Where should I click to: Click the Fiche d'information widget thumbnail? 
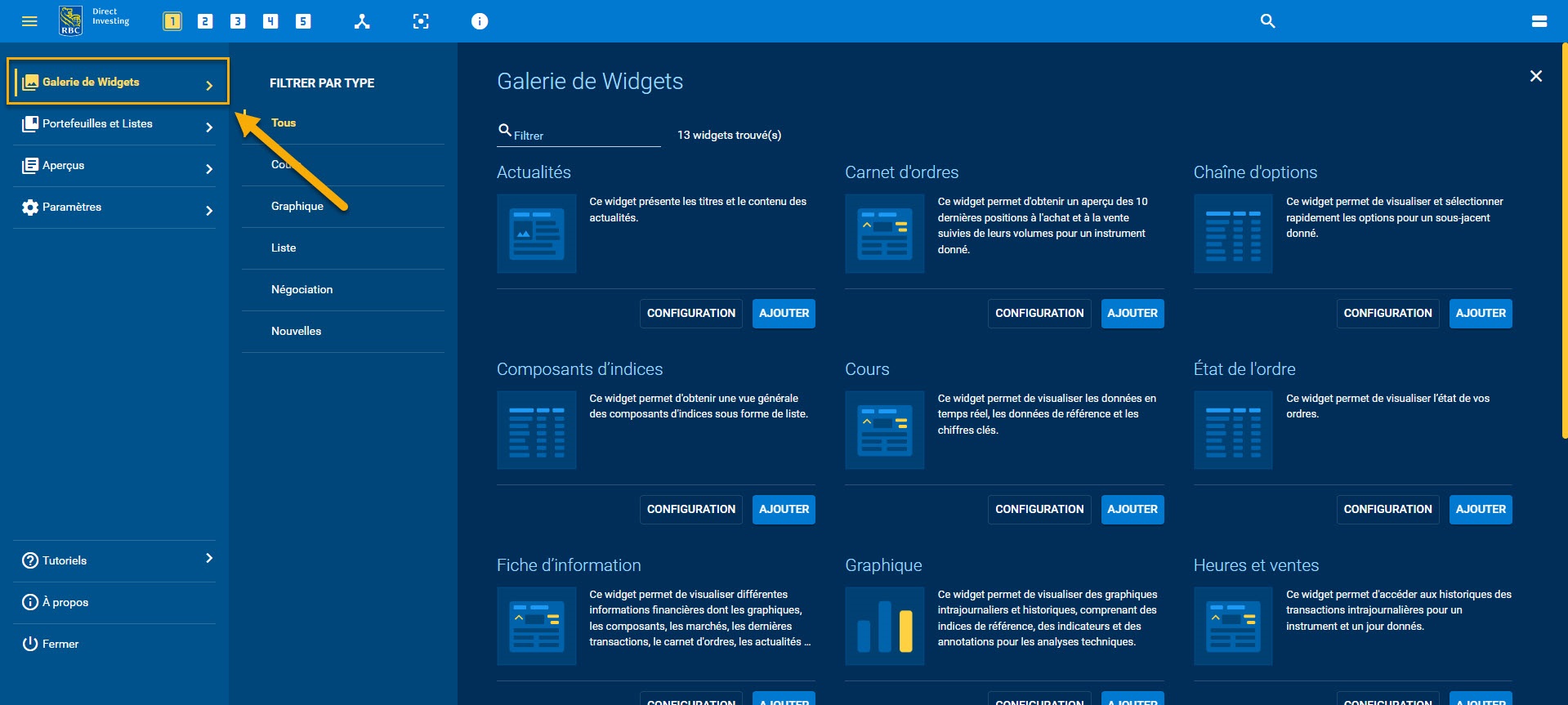click(537, 626)
